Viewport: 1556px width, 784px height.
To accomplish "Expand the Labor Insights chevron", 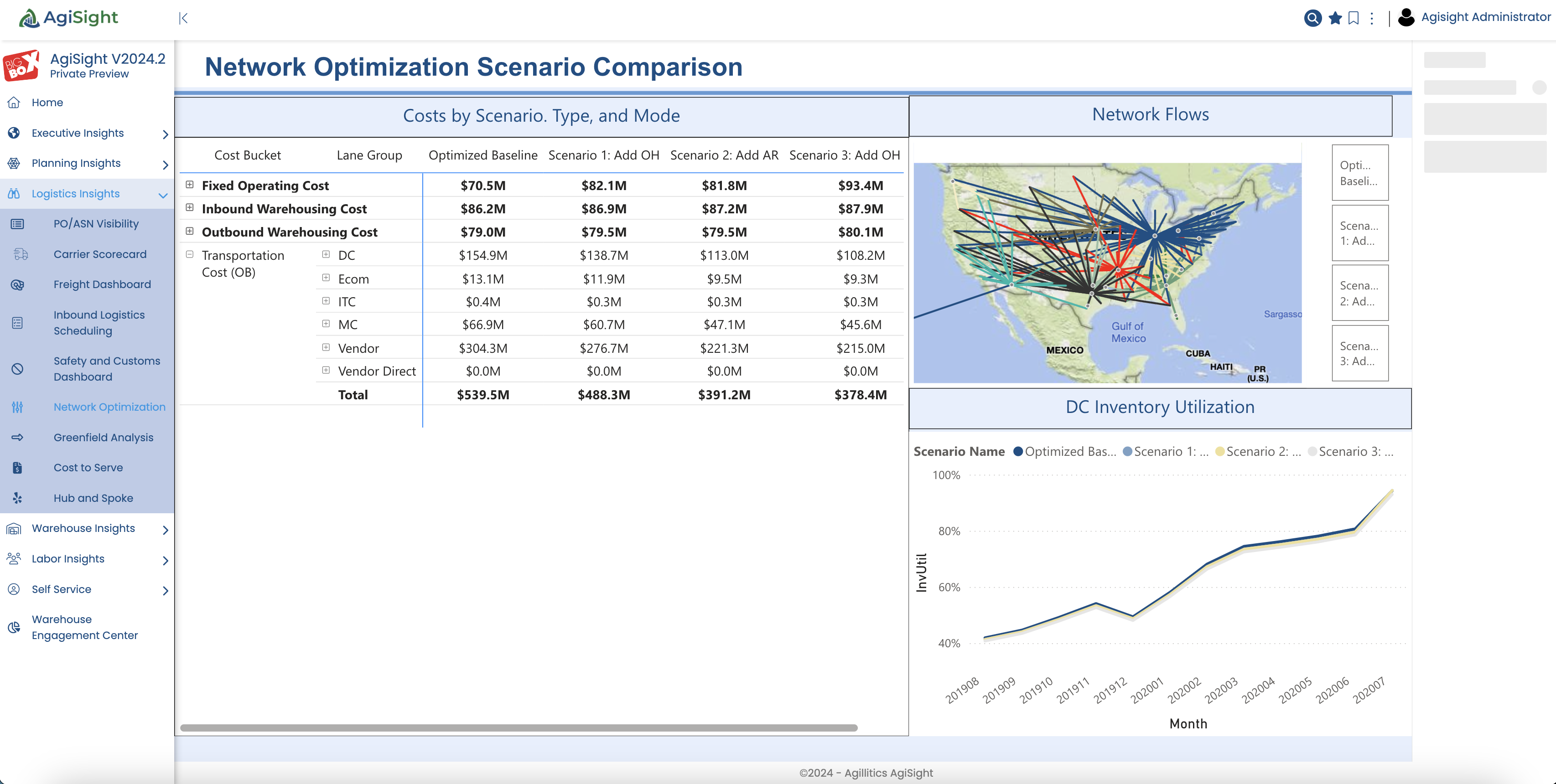I will click(165, 560).
